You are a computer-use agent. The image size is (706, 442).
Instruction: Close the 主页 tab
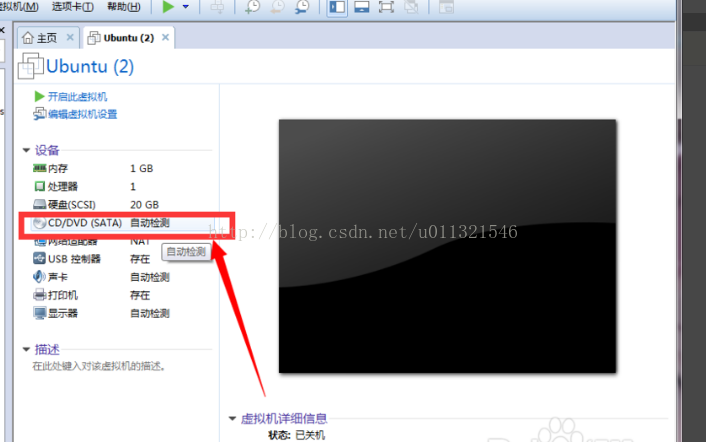70,37
